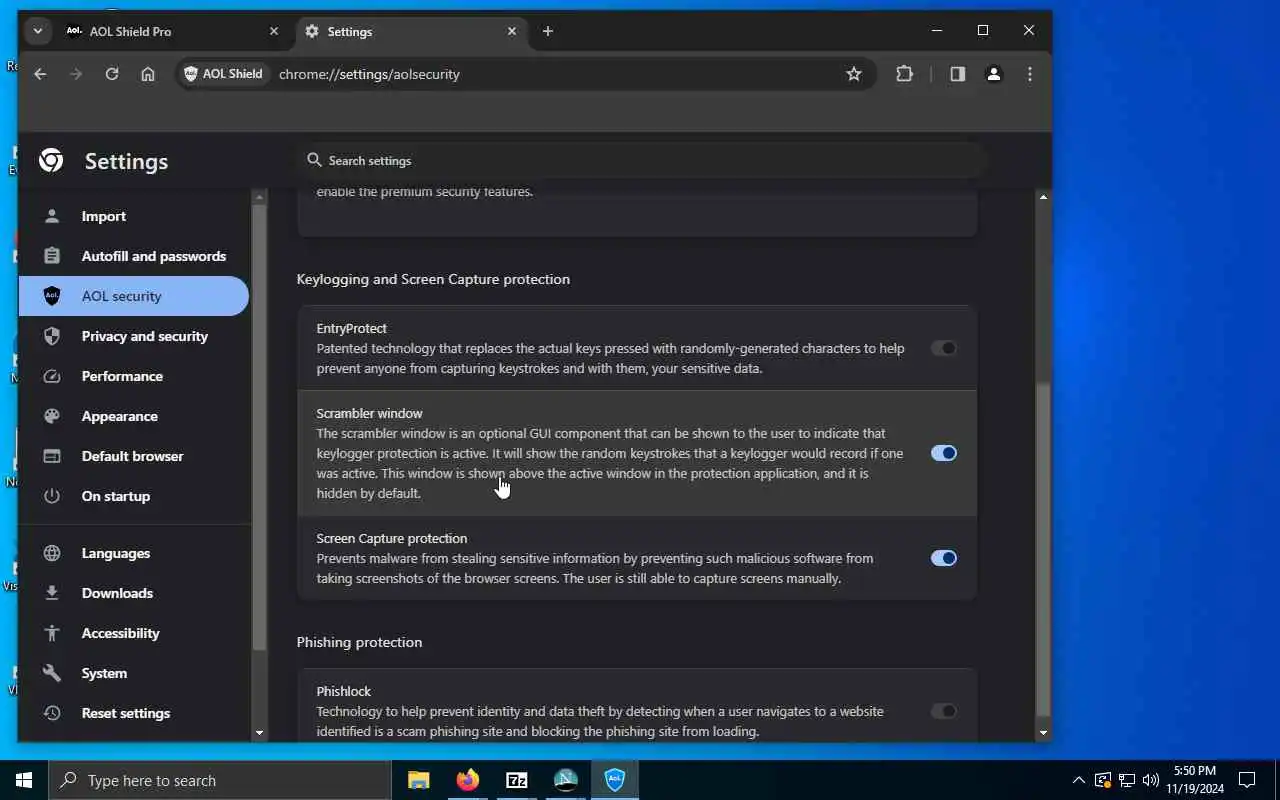Open Accessibility settings
The width and height of the screenshot is (1280, 800).
point(134,633)
